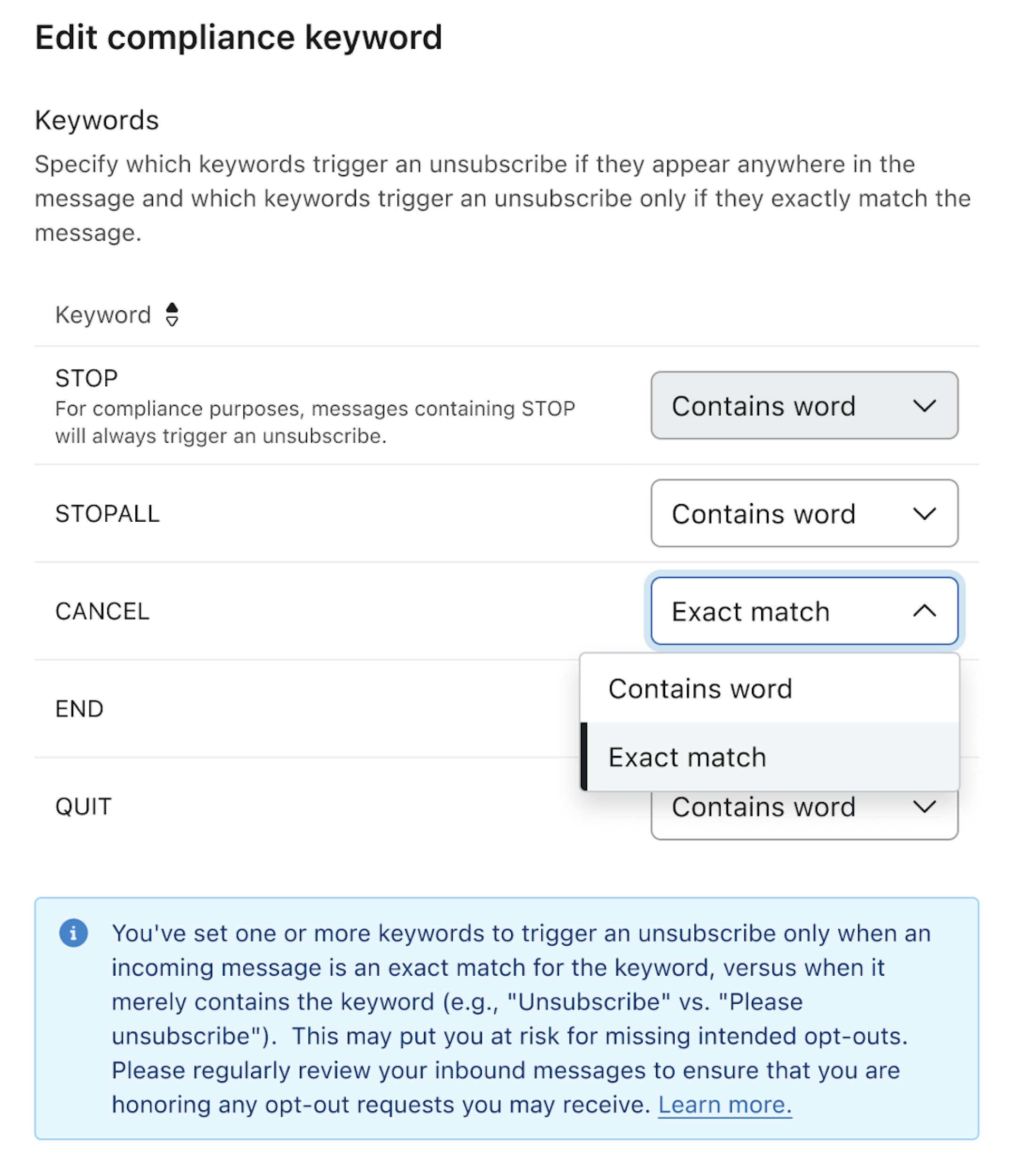Click the "Keywords" section heading
1012x1176 pixels.
click(x=96, y=120)
